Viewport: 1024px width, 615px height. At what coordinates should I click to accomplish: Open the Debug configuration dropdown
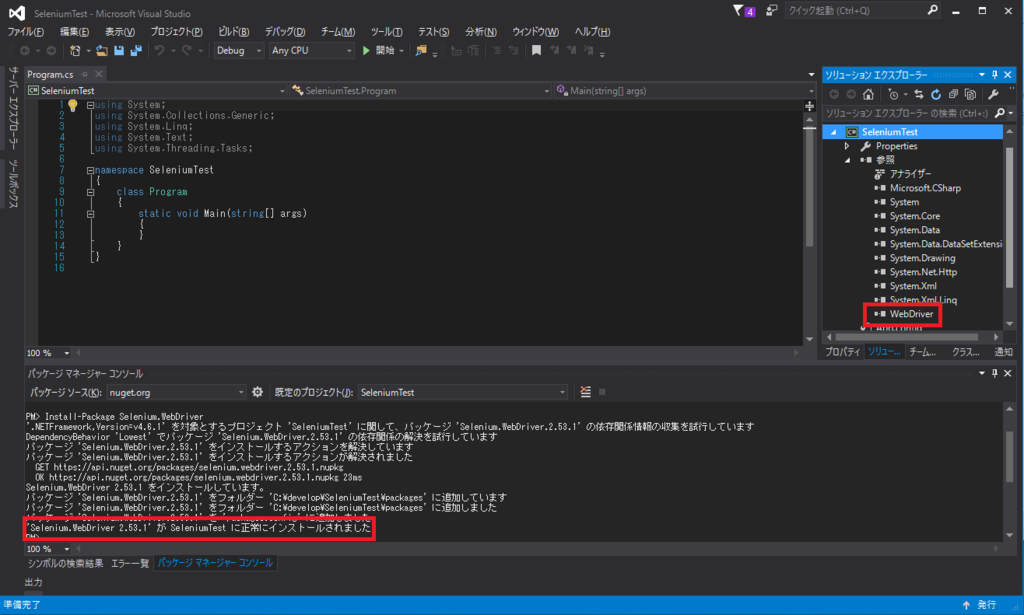pos(238,50)
